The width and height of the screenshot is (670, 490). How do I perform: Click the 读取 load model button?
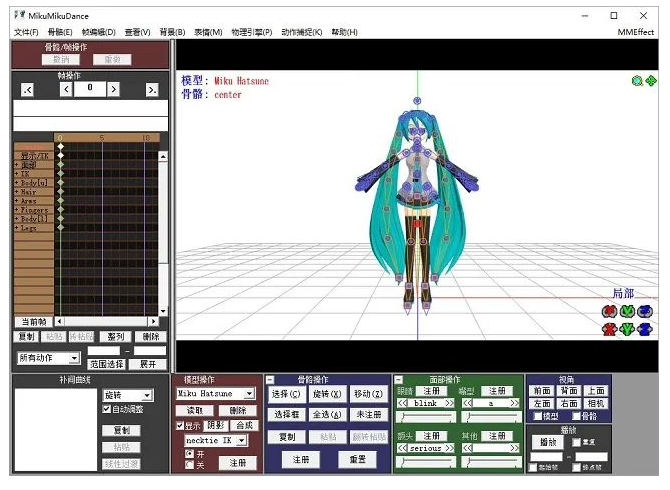click(x=195, y=411)
